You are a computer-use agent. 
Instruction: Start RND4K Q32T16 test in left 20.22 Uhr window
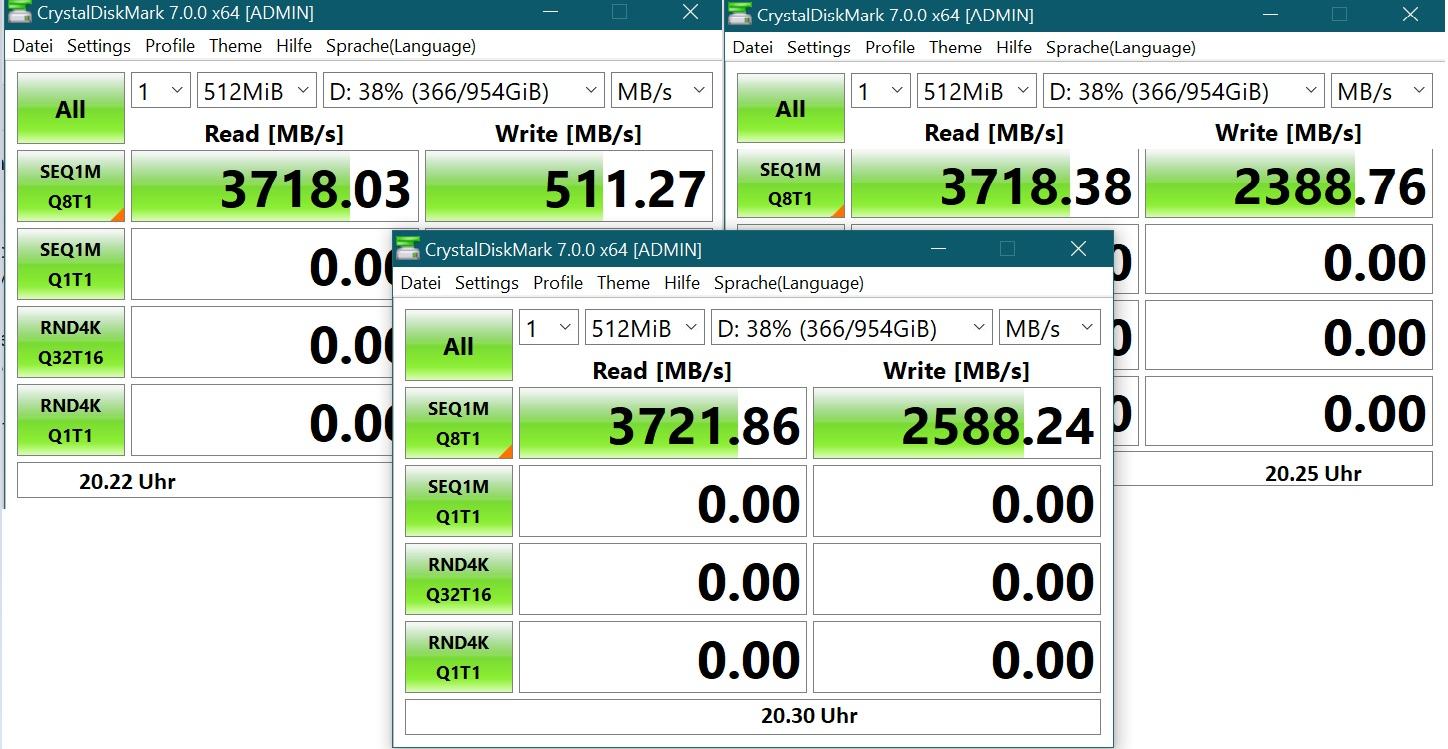[x=71, y=342]
